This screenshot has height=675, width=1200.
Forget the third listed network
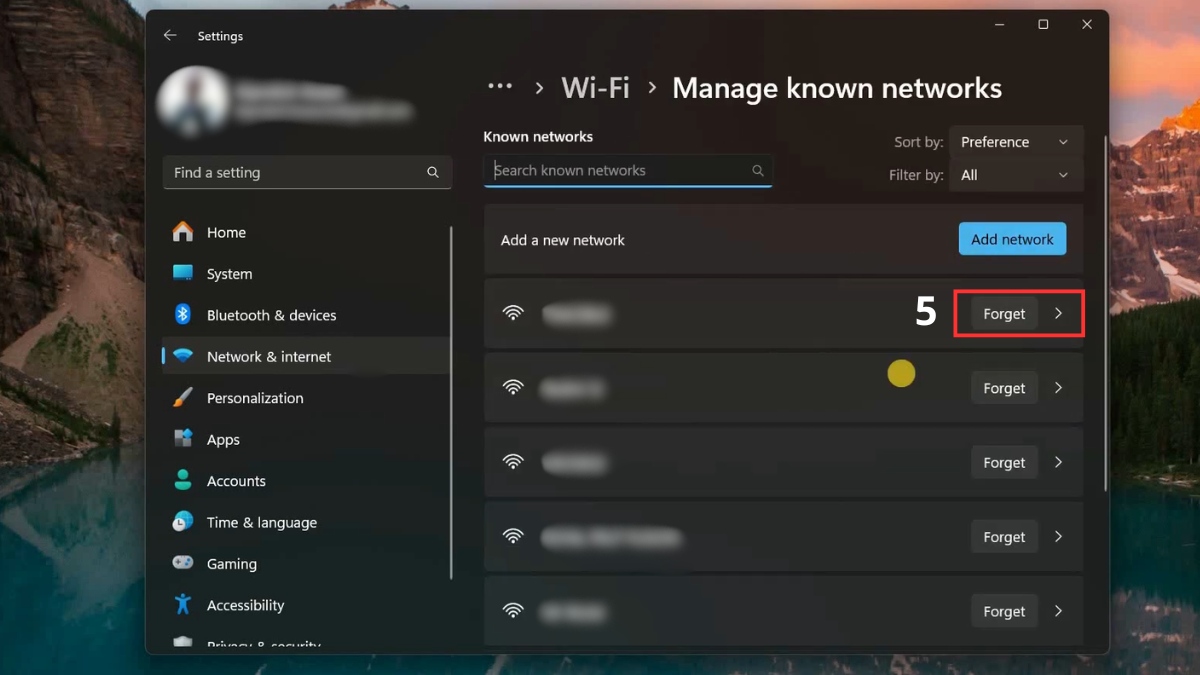1004,463
